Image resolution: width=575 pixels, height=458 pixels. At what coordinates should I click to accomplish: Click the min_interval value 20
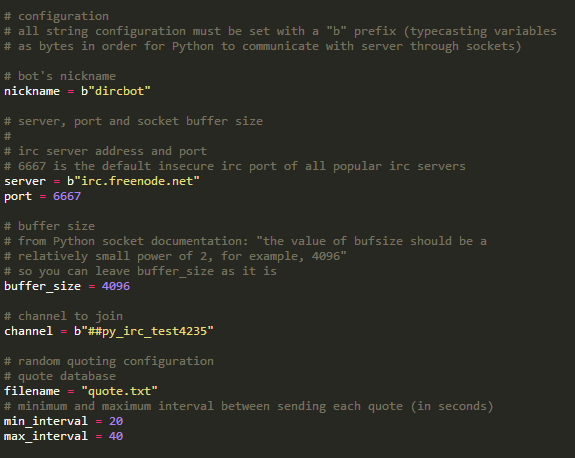click(116, 421)
